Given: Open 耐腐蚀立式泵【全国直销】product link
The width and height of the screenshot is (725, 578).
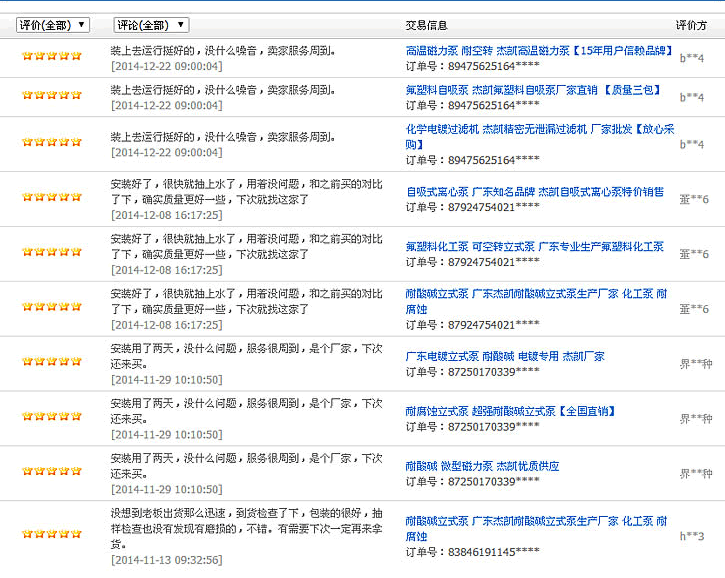Looking at the screenshot, I should pos(511,411).
